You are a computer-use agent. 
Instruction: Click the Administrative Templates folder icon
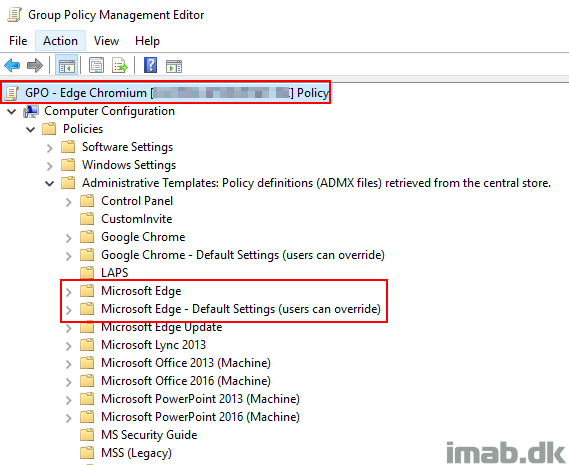point(68,183)
